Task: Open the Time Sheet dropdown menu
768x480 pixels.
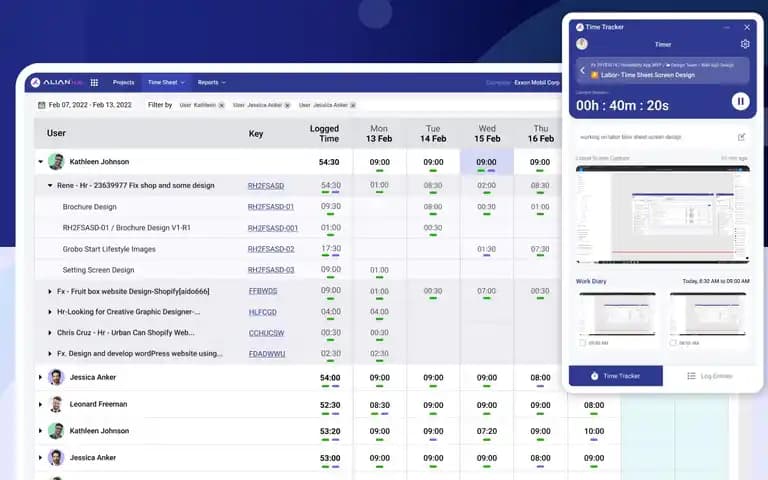Action: click(166, 82)
